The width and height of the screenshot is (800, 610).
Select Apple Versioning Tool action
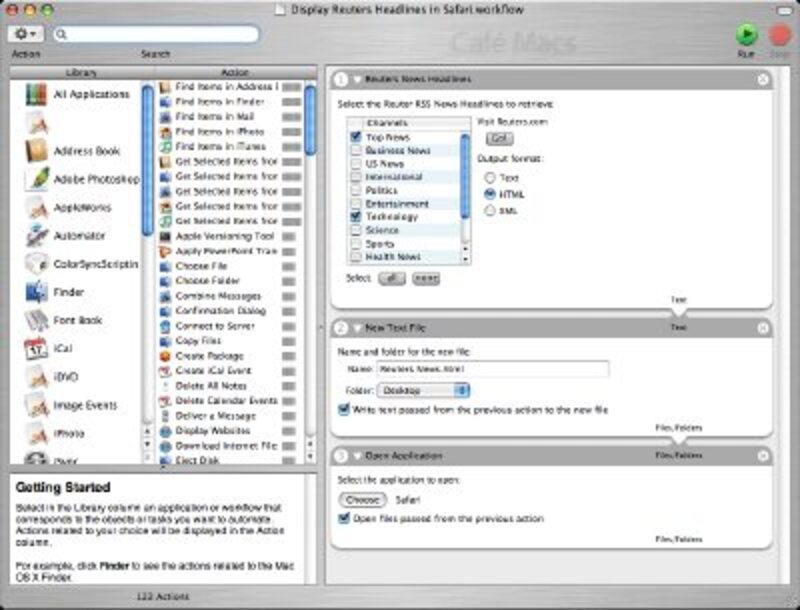pyautogui.click(x=228, y=237)
